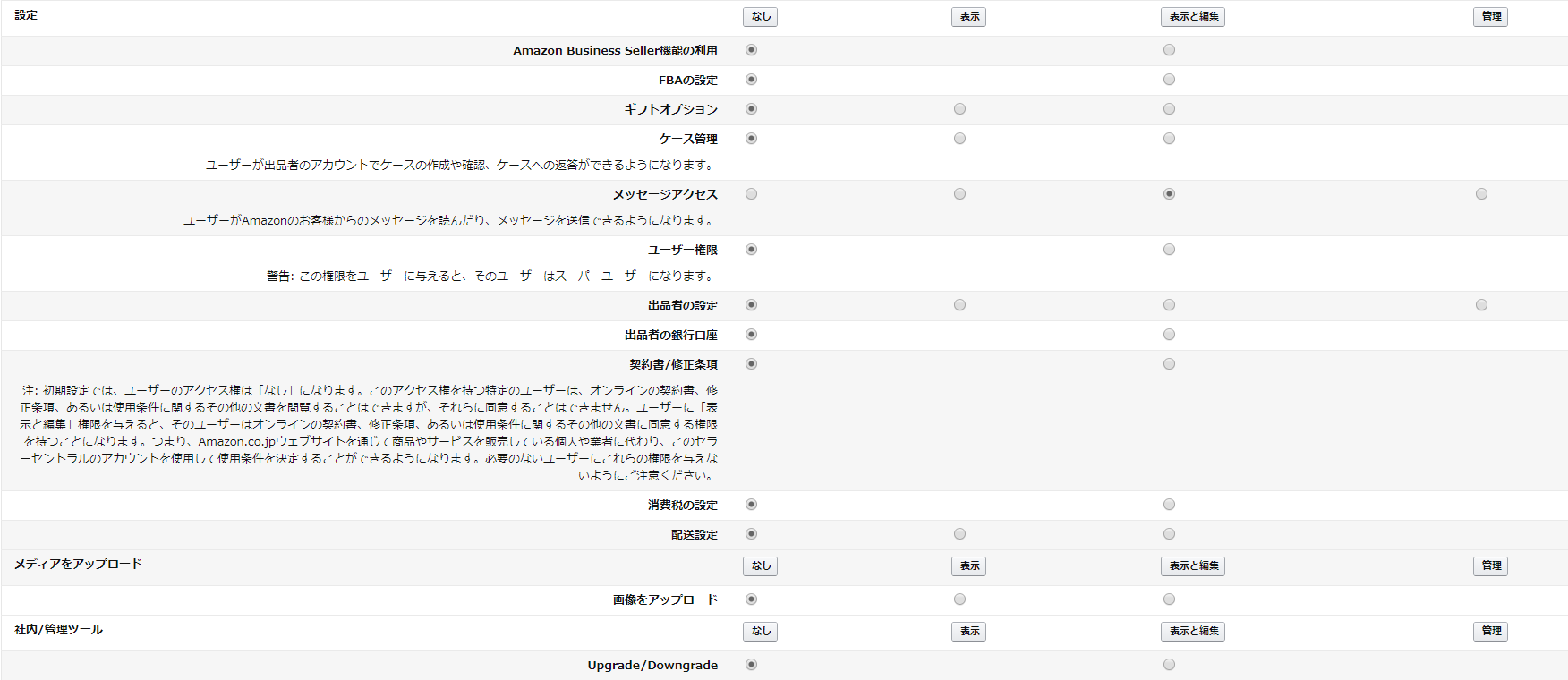Enable 表示と編集 for ユーザー権限
This screenshot has width=1568, height=680.
[x=1169, y=250]
